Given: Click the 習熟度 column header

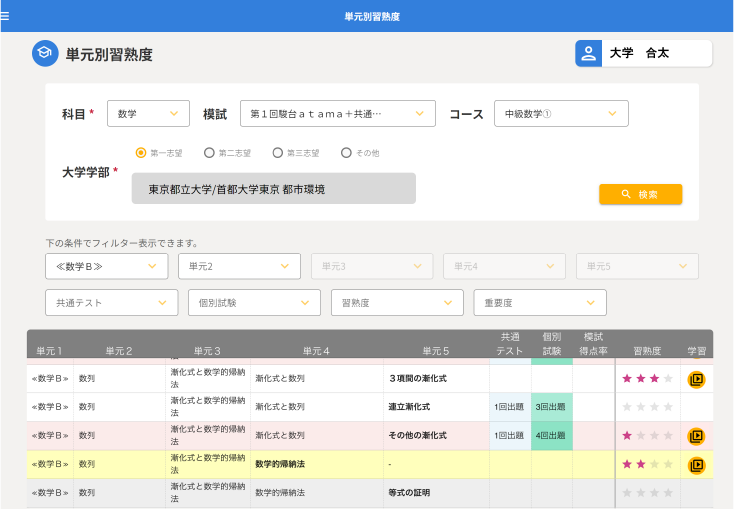Looking at the screenshot, I should [647, 351].
